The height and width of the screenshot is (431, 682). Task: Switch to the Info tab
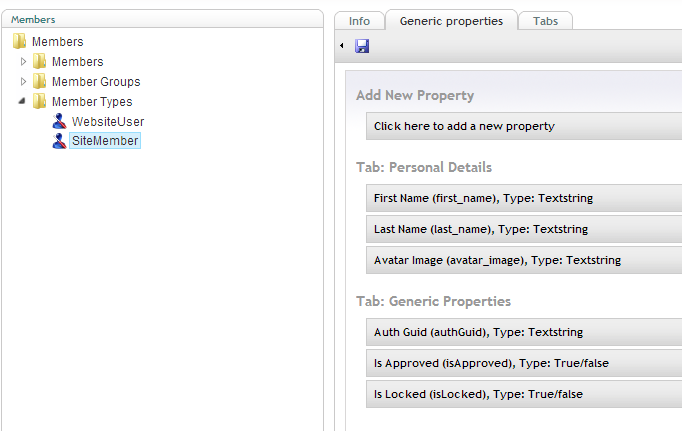click(x=359, y=21)
